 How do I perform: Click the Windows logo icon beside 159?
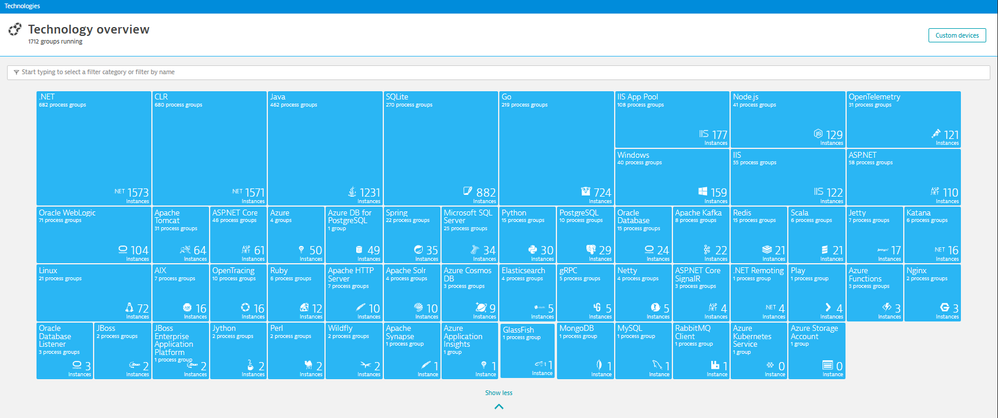click(x=703, y=192)
